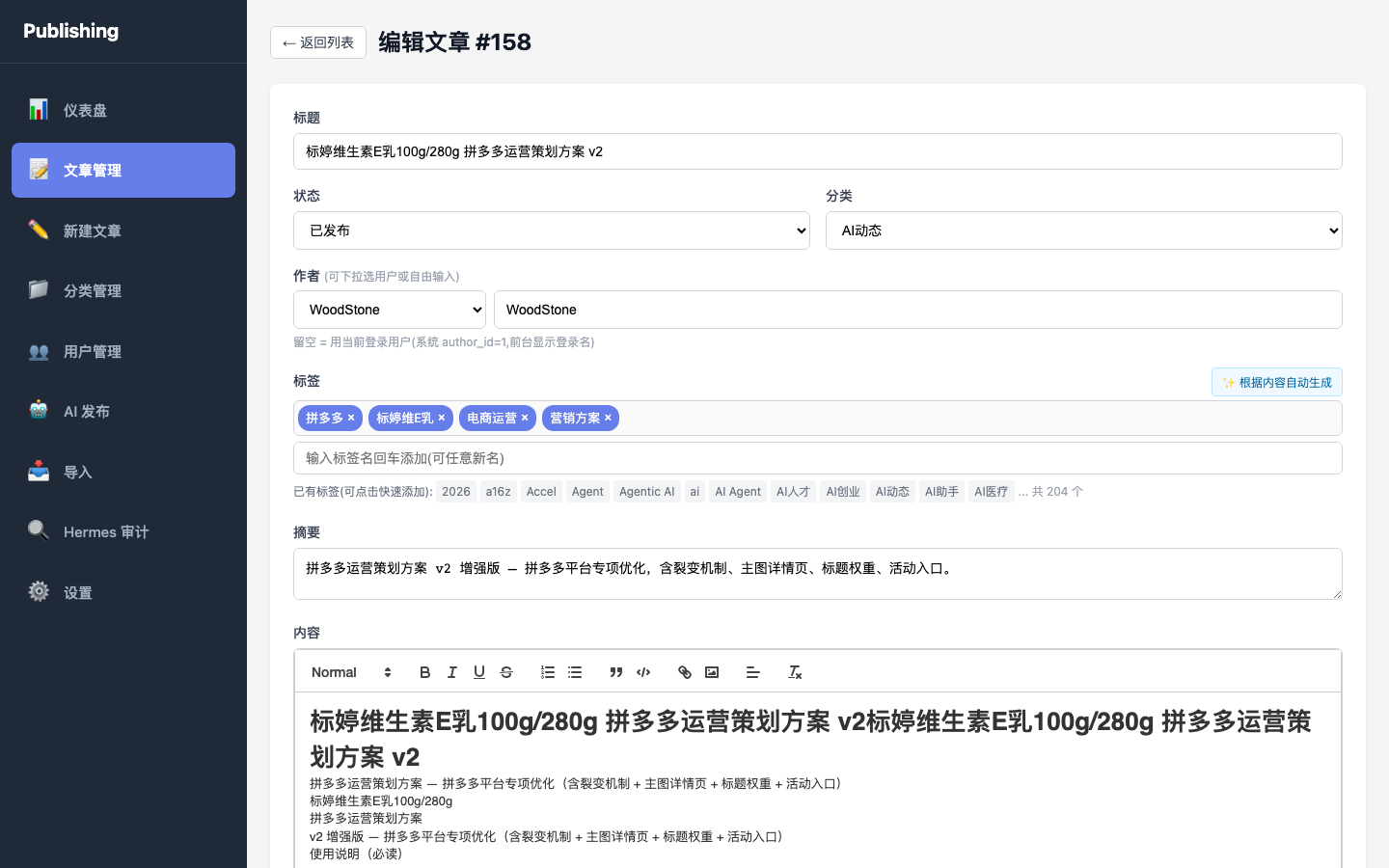Remove the 电商运营 tag
1389x868 pixels.
coord(525,418)
